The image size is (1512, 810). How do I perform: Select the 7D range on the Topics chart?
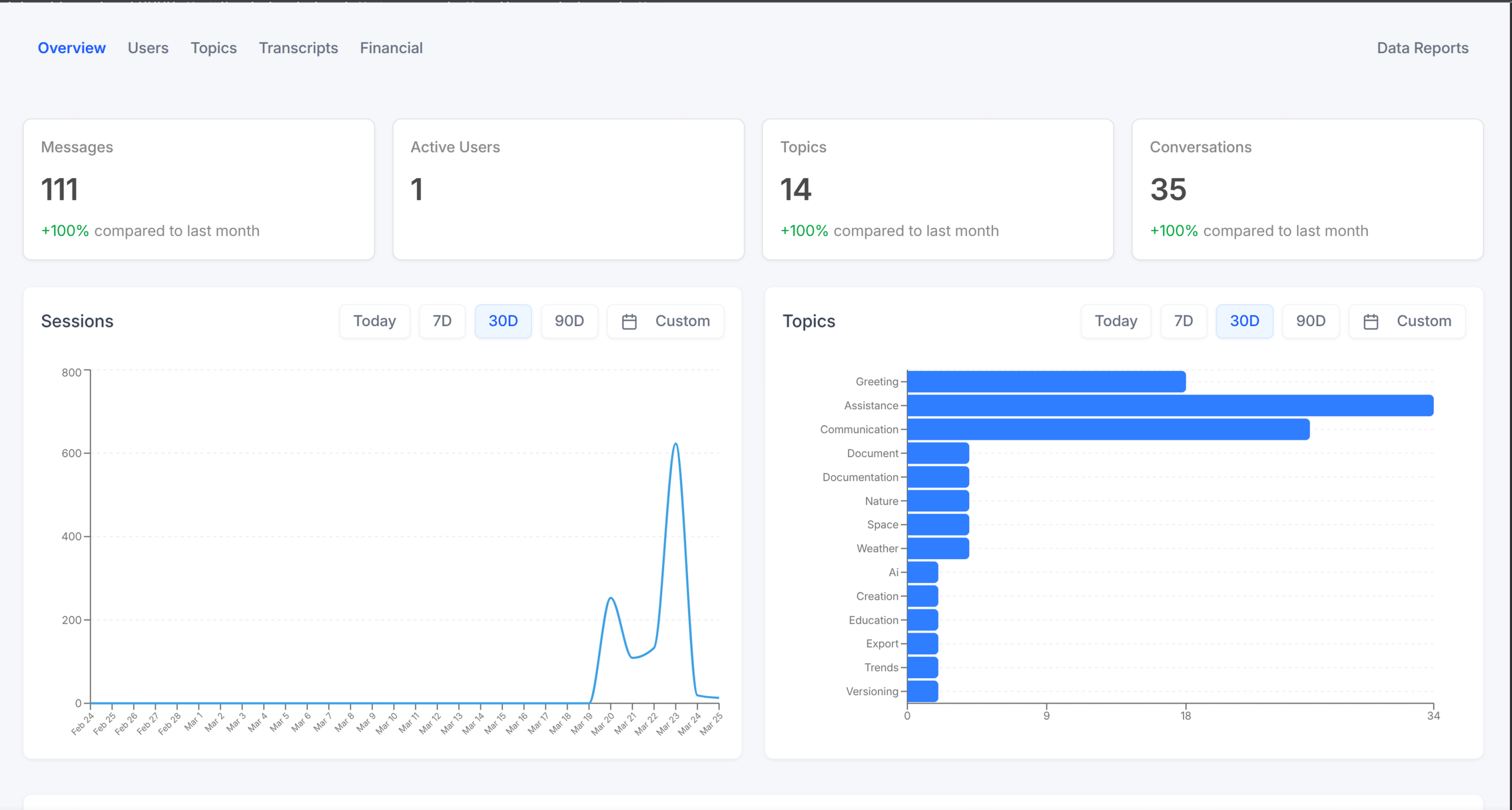1183,321
